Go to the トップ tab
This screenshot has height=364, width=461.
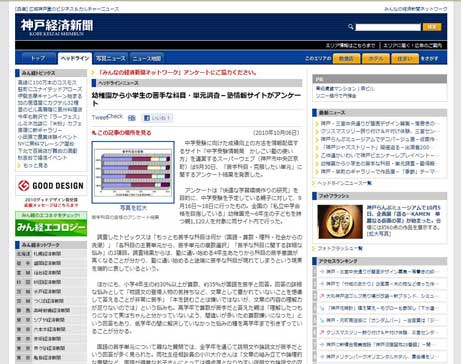click(38, 58)
